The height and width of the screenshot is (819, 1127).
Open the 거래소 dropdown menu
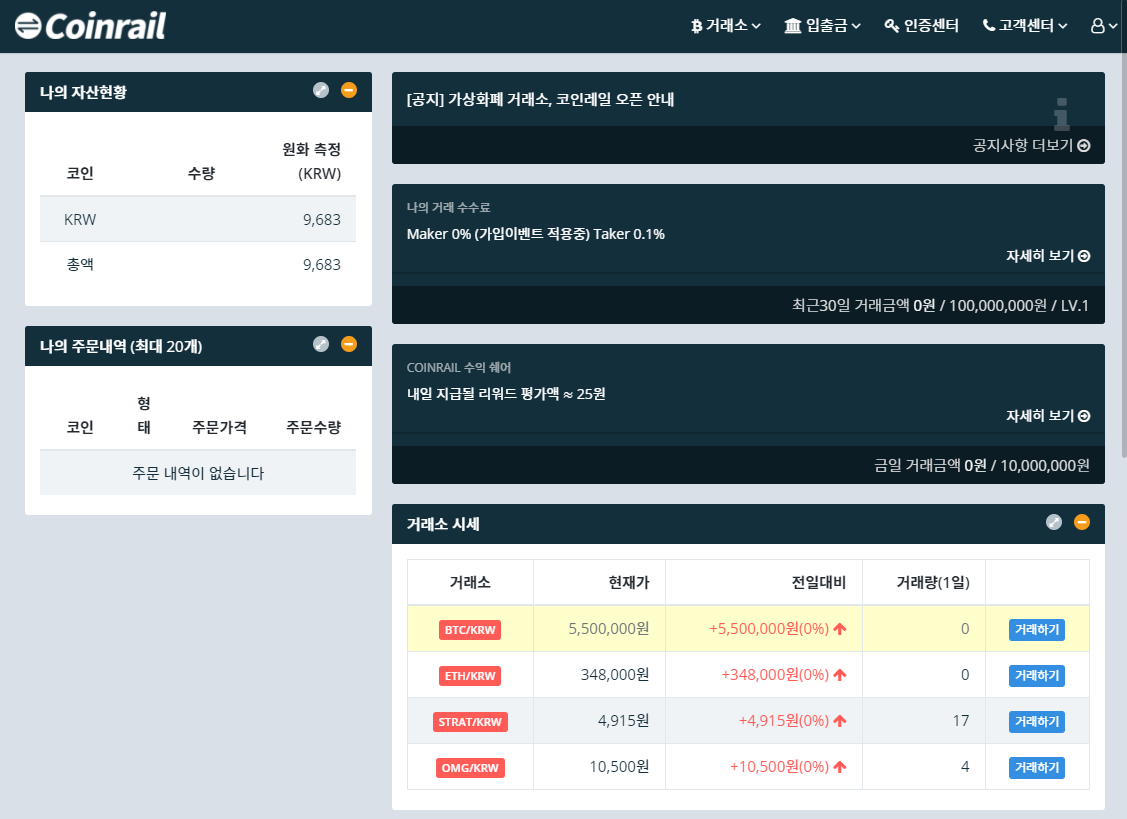coord(725,26)
